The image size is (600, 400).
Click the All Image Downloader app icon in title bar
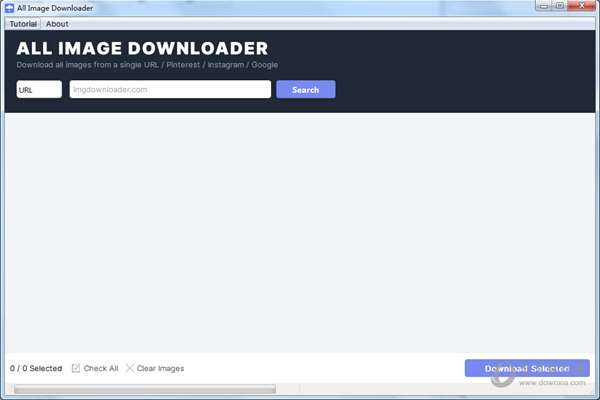point(10,8)
